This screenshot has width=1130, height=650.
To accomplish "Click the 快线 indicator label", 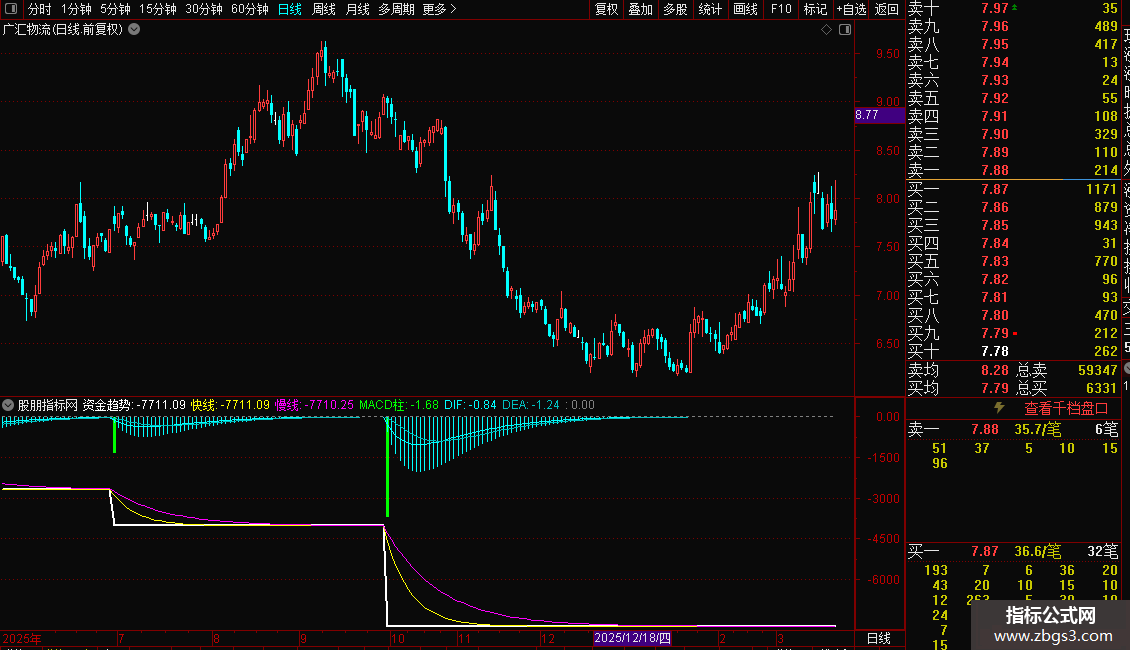I will [230, 405].
